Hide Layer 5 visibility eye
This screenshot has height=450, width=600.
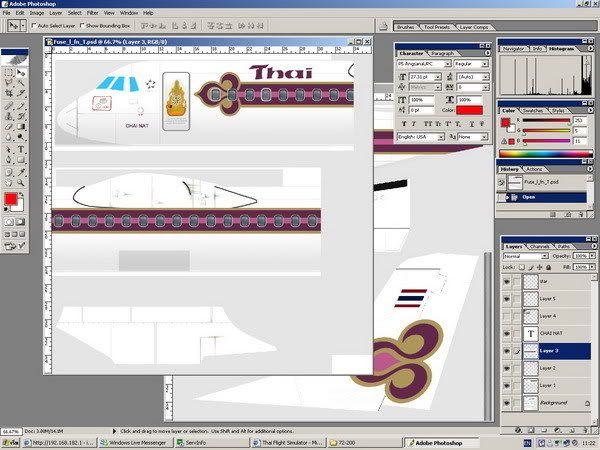pos(507,299)
